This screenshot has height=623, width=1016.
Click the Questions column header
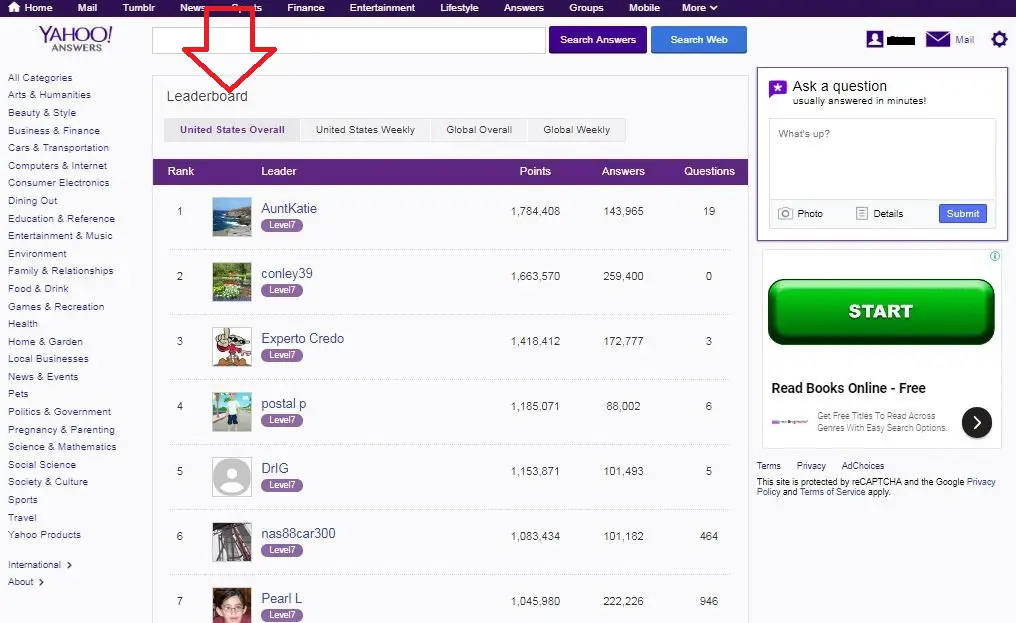[x=710, y=171]
